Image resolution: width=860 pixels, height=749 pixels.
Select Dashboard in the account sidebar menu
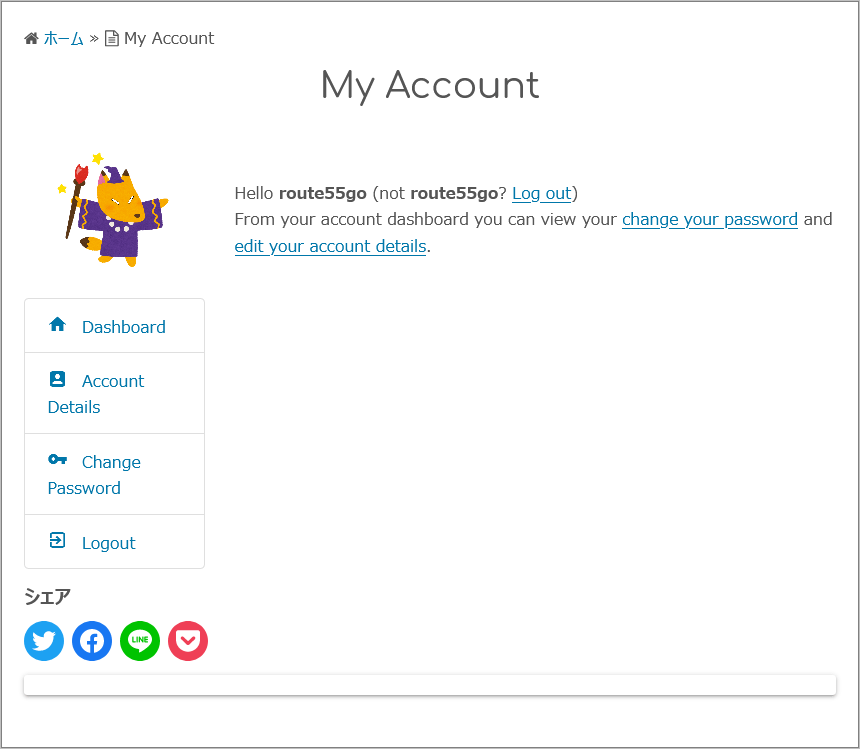(x=123, y=327)
